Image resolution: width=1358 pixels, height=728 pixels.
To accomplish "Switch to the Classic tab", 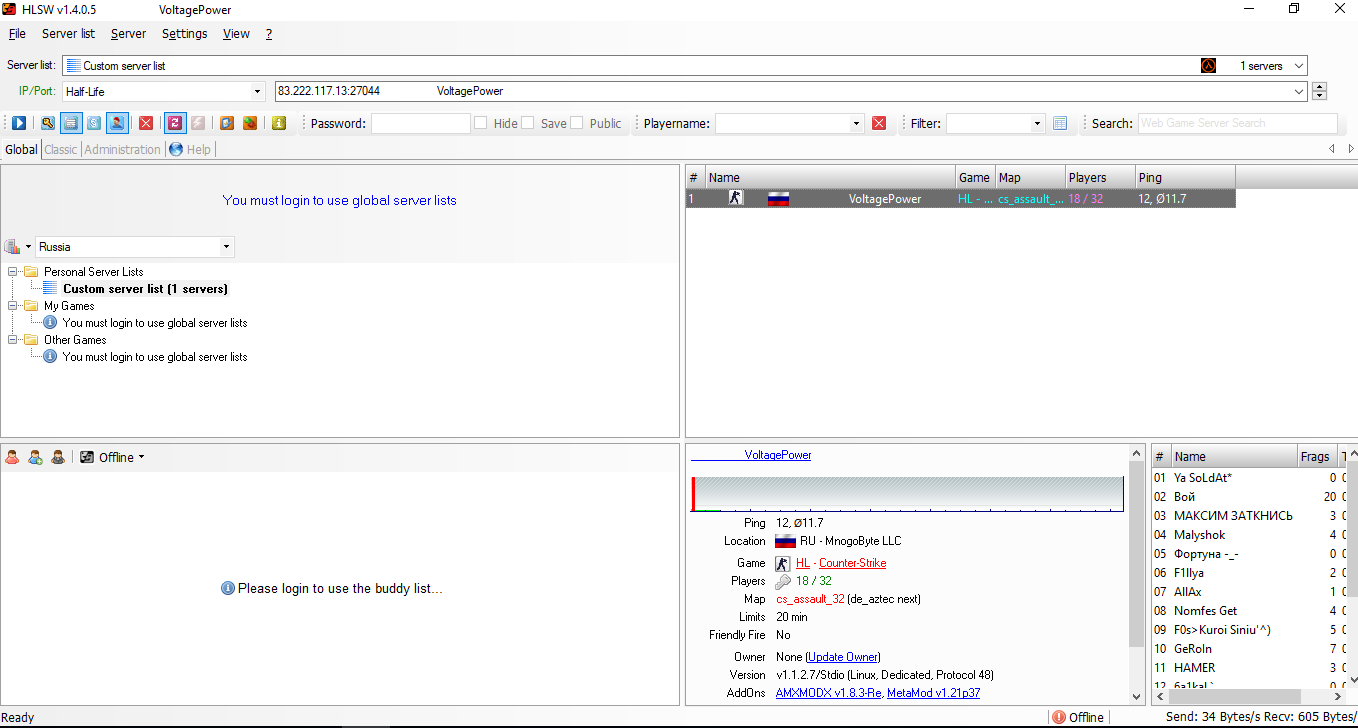I will pos(60,149).
